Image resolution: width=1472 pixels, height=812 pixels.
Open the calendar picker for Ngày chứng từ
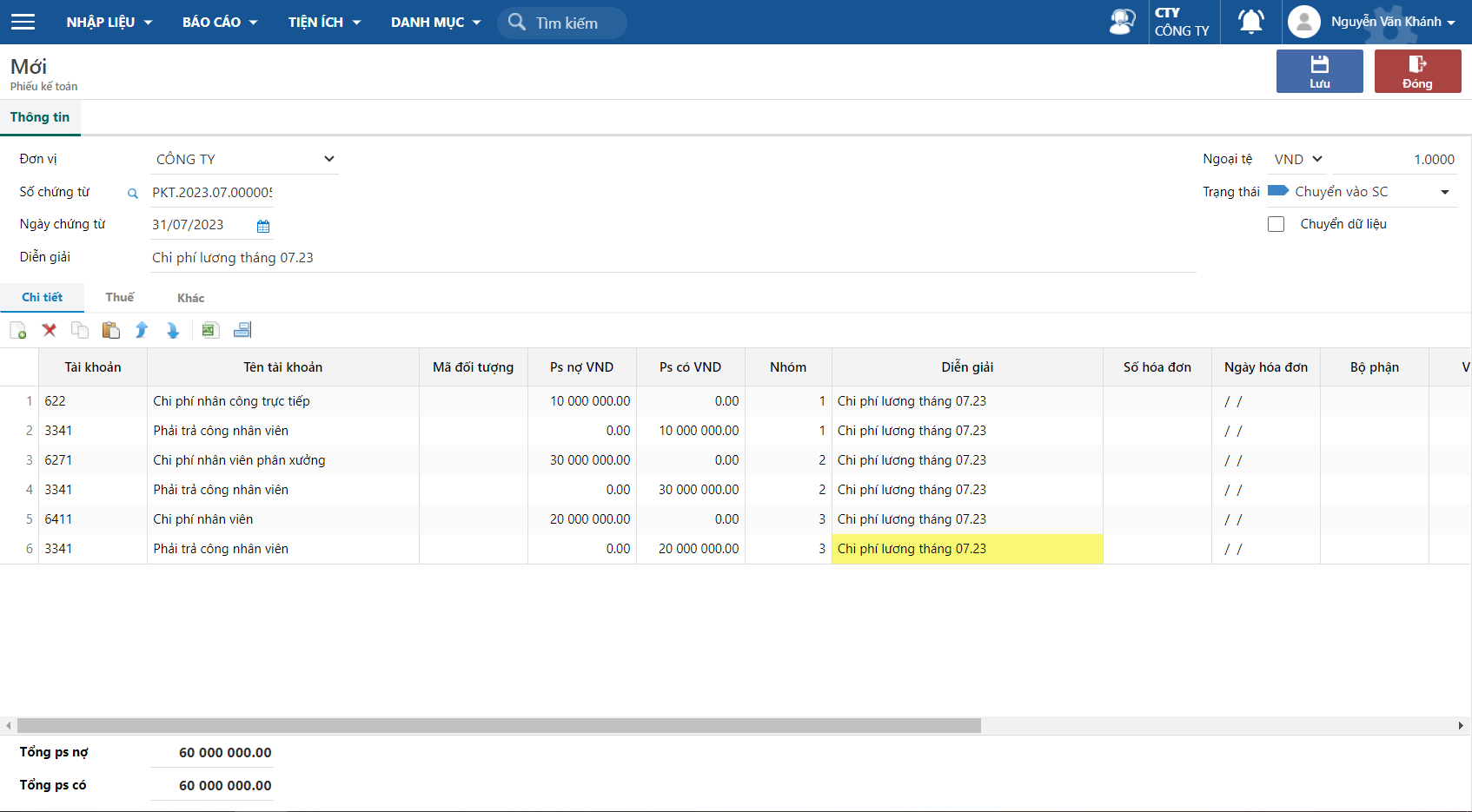click(x=263, y=226)
